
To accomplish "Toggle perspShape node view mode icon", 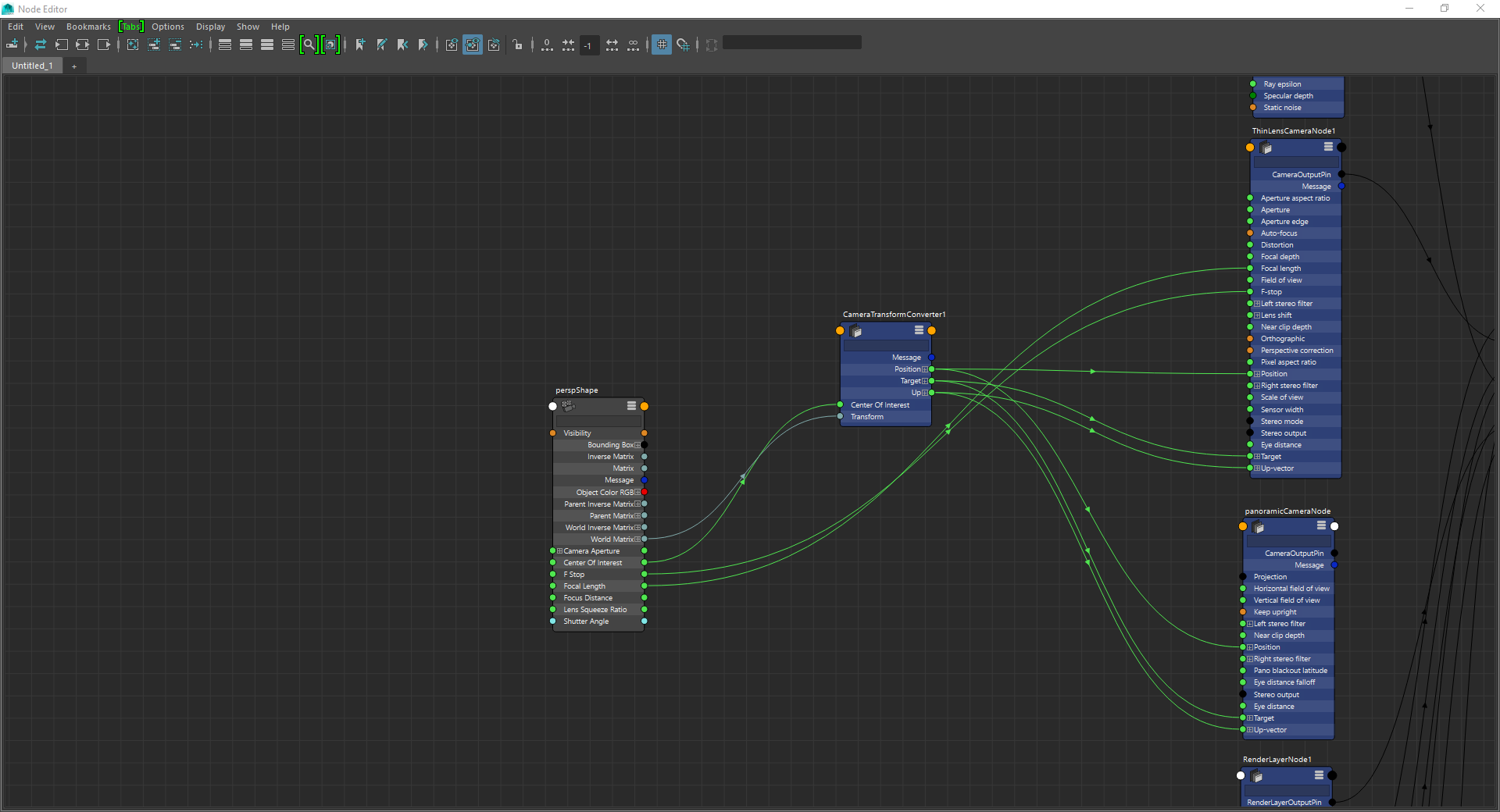I will click(631, 406).
